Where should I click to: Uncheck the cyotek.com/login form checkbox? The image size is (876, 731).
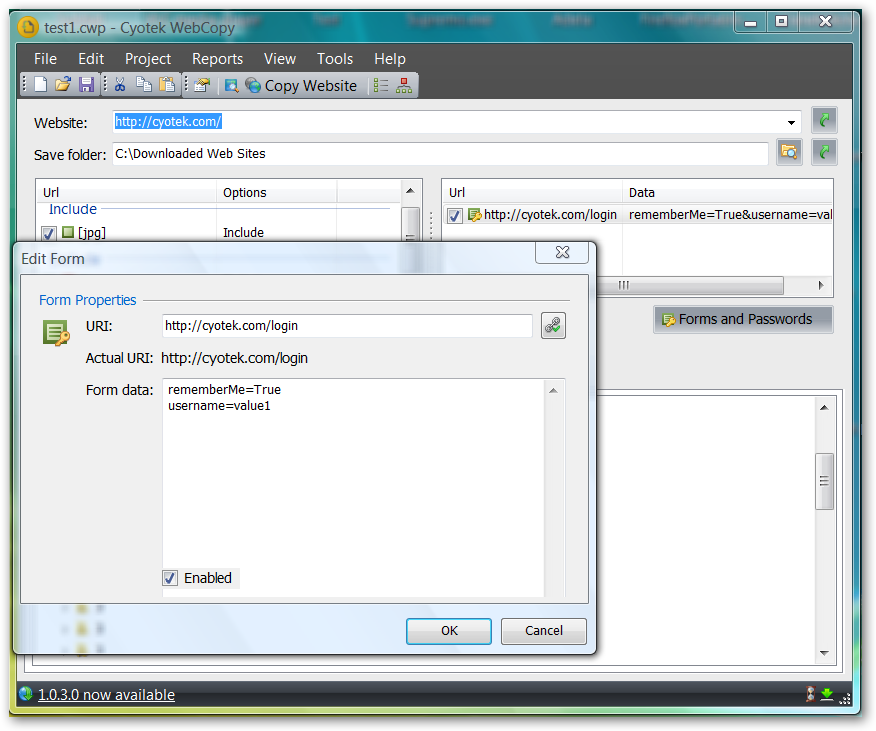[x=455, y=215]
